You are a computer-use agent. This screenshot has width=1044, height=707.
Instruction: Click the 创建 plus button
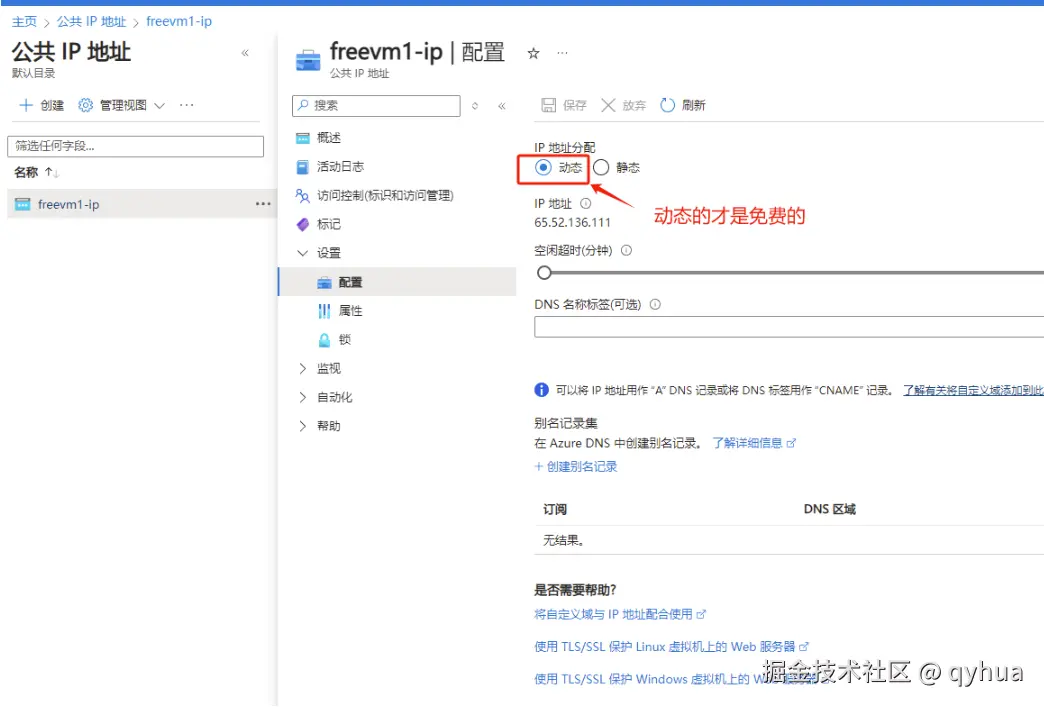click(x=41, y=105)
